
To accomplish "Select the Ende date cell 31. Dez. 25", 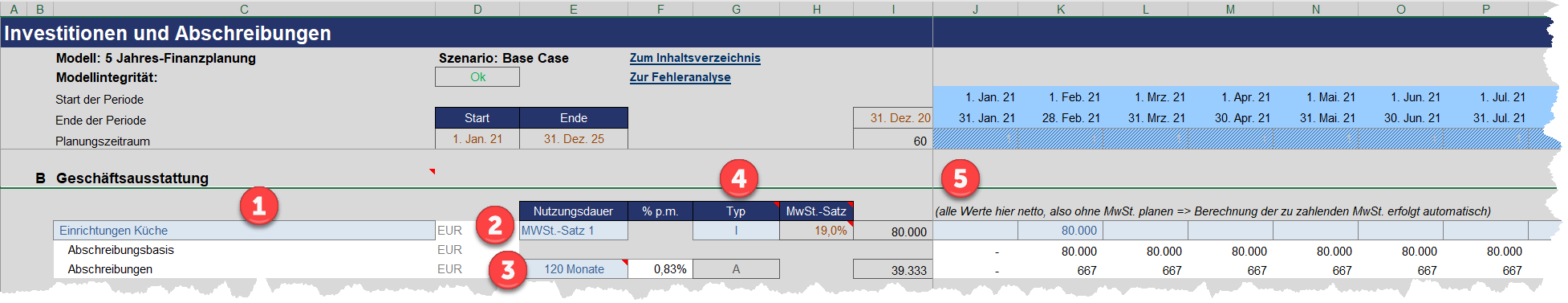I will [x=574, y=139].
